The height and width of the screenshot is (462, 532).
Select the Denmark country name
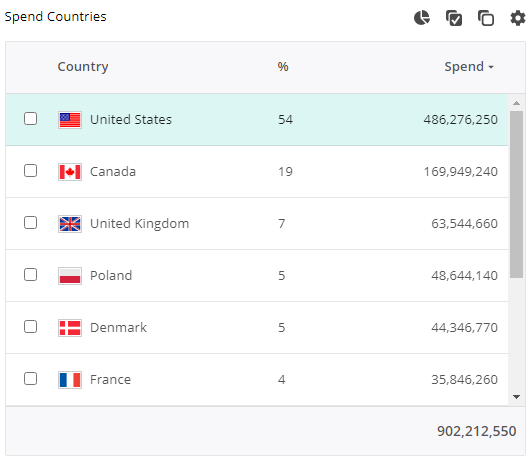(118, 328)
